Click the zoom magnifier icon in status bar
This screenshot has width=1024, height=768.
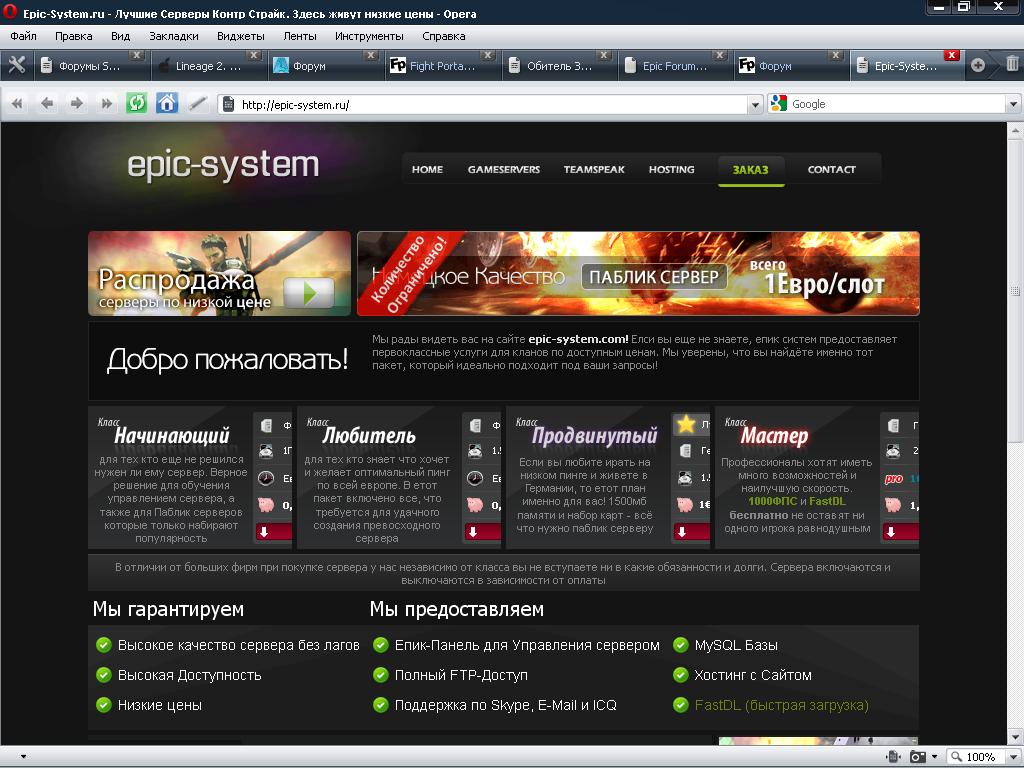(957, 756)
